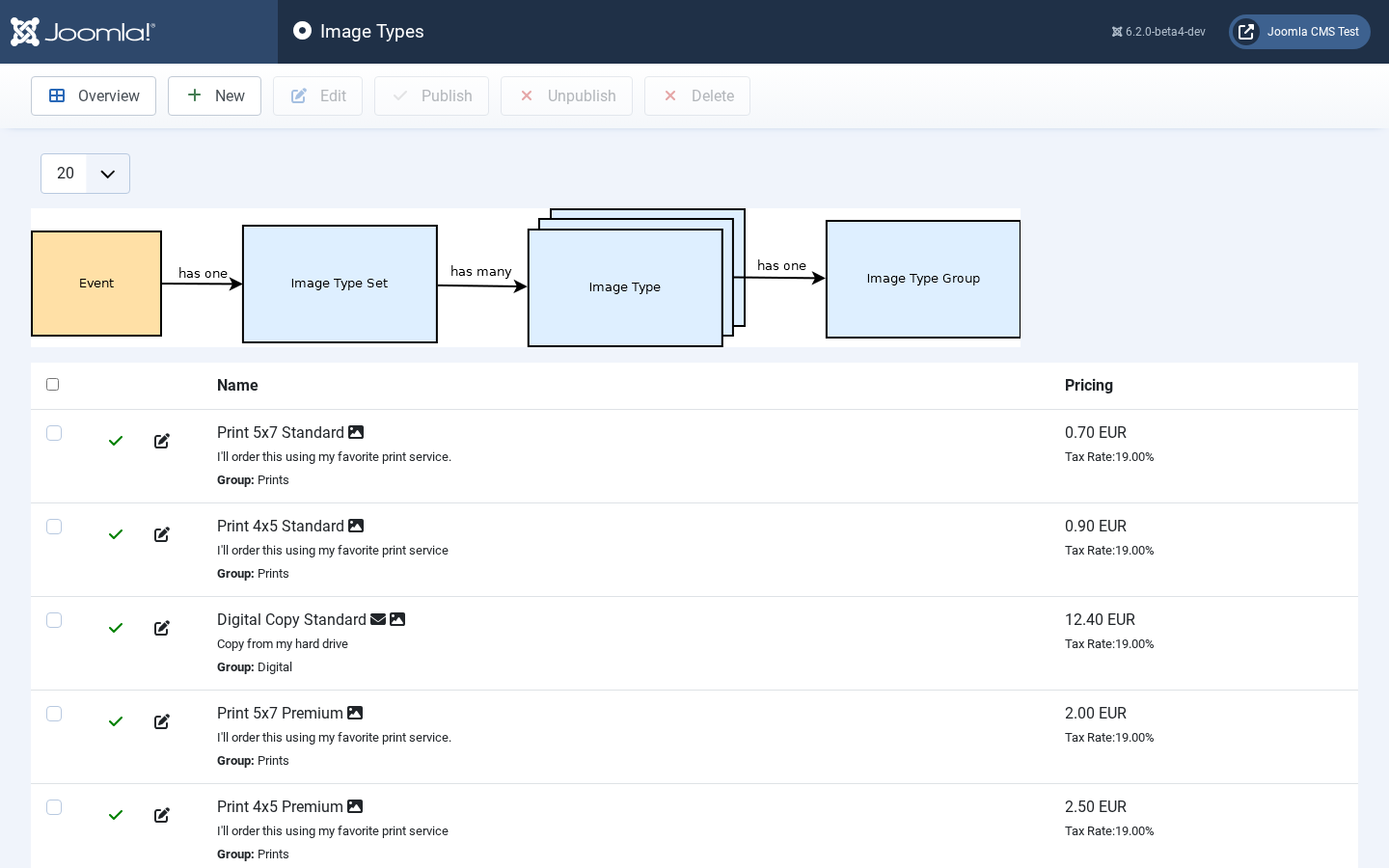The height and width of the screenshot is (868, 1389).
Task: Click the "12.40 EUR" price value
Action: click(1100, 619)
